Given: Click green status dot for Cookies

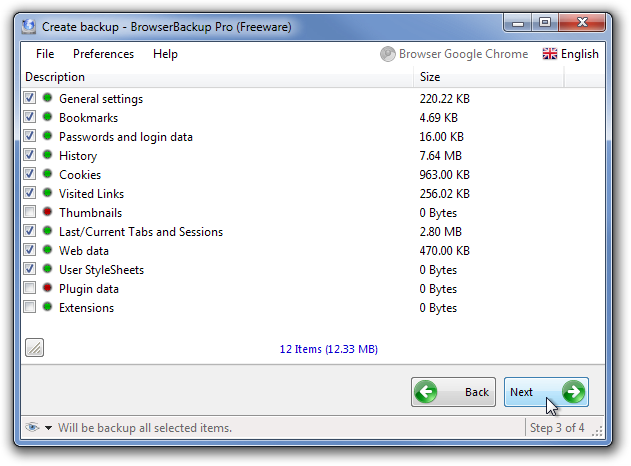Looking at the screenshot, I should pos(47,173).
